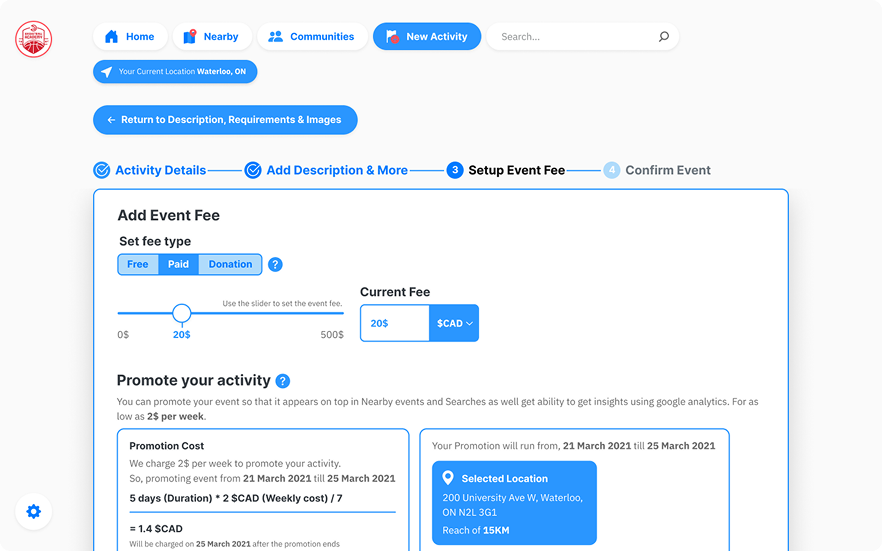Screen dimensions: 882x551
Task: Click the Activity Details checkmark icon
Action: click(101, 170)
